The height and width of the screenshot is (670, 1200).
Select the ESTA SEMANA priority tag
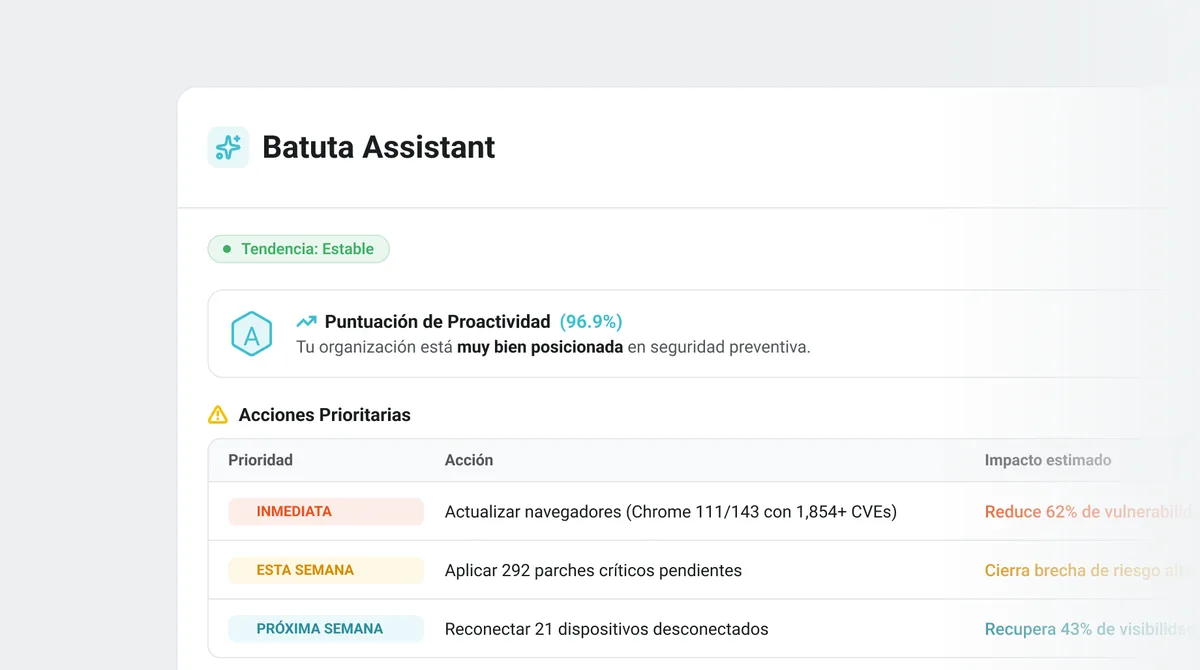326,570
